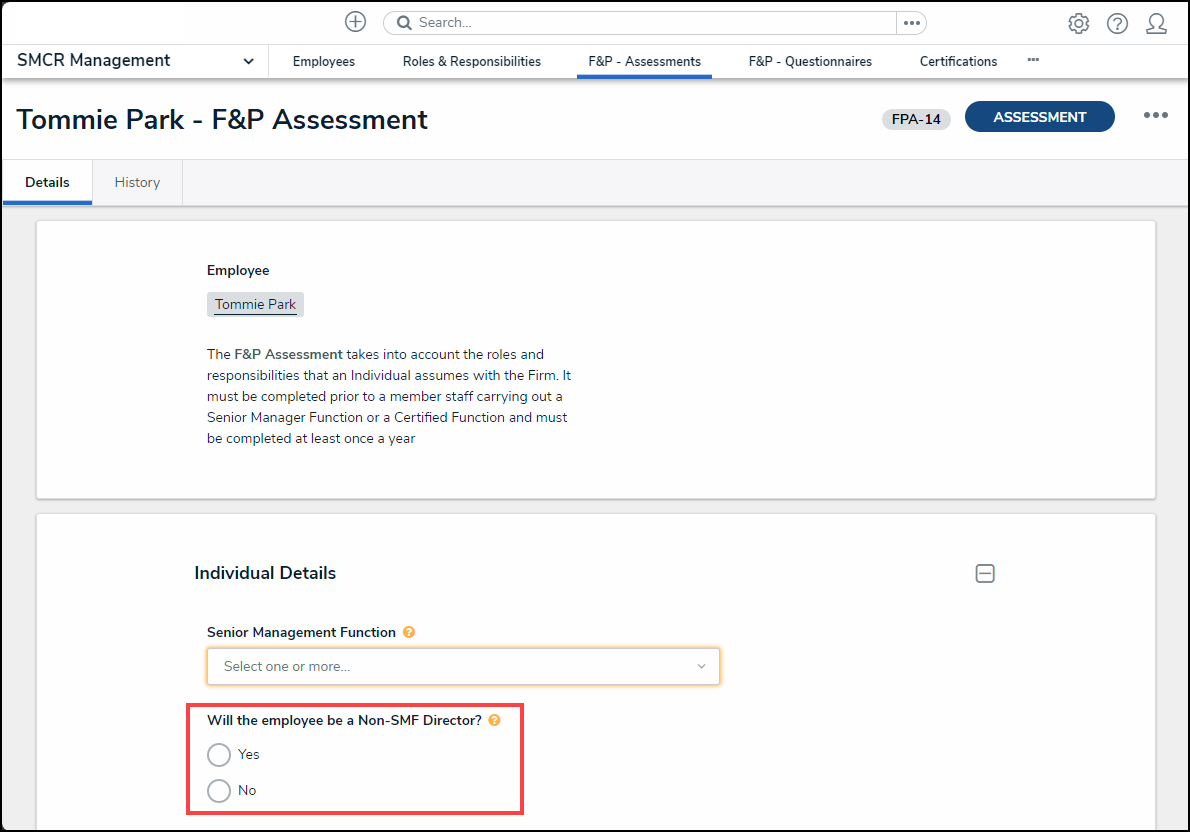Click the user profile icon

(1156, 22)
